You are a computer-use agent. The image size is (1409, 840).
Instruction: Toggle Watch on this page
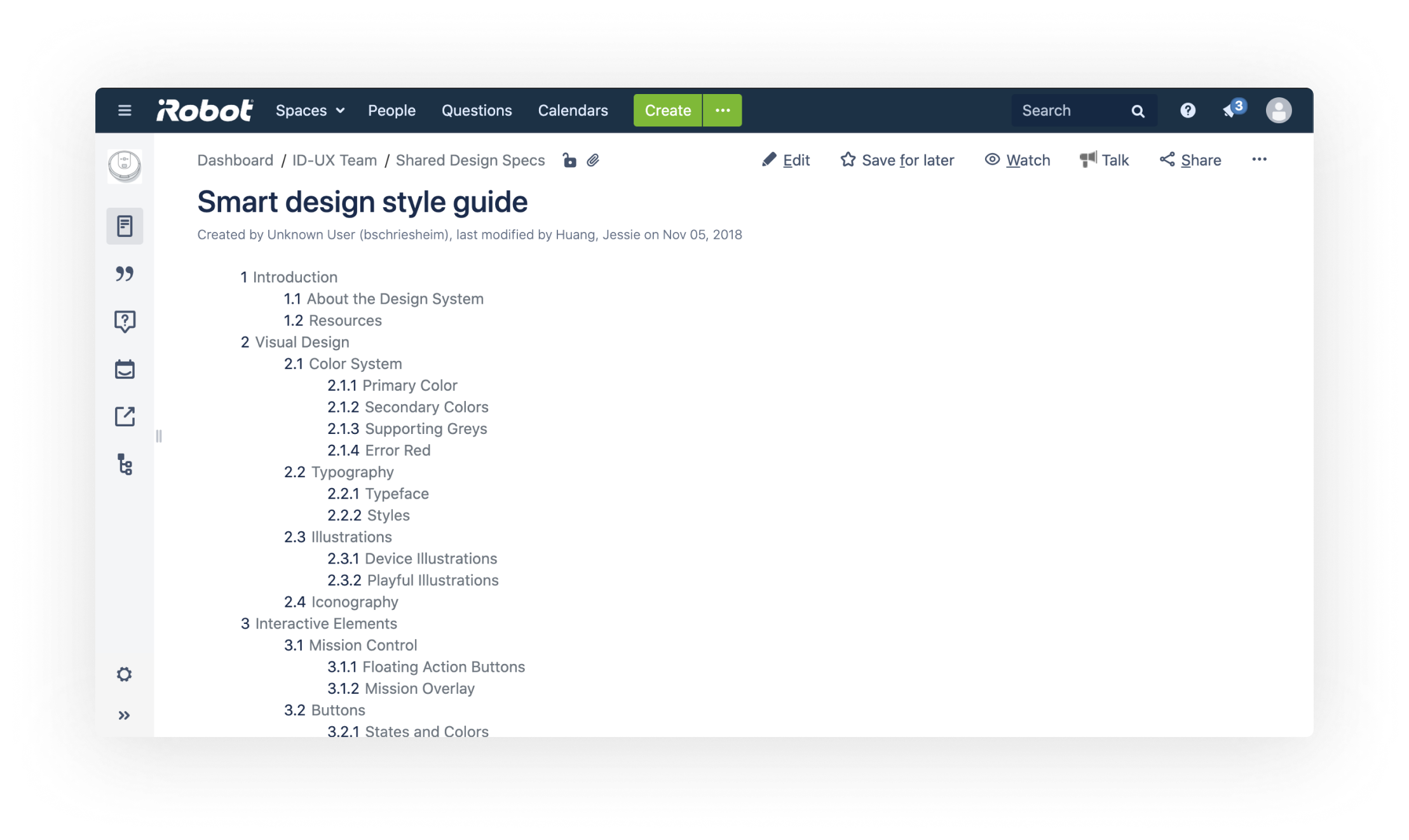(1018, 160)
